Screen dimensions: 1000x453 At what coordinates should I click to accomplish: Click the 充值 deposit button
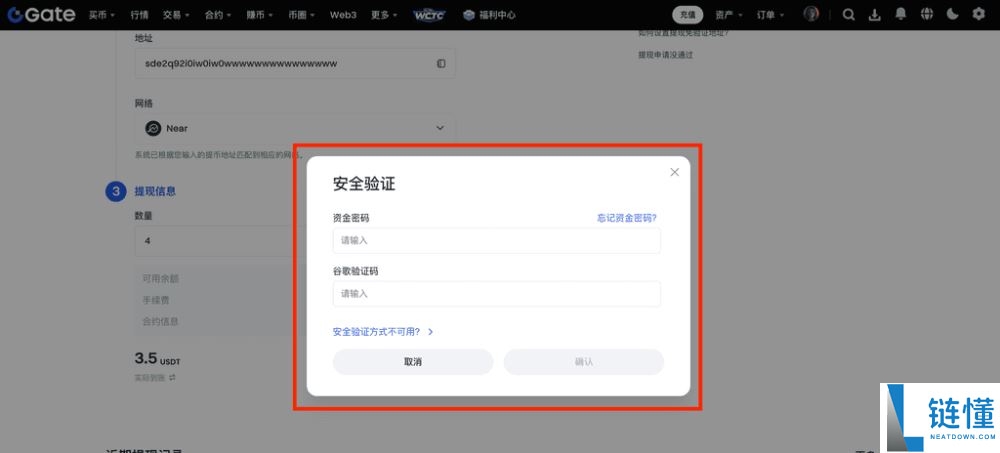tap(688, 15)
